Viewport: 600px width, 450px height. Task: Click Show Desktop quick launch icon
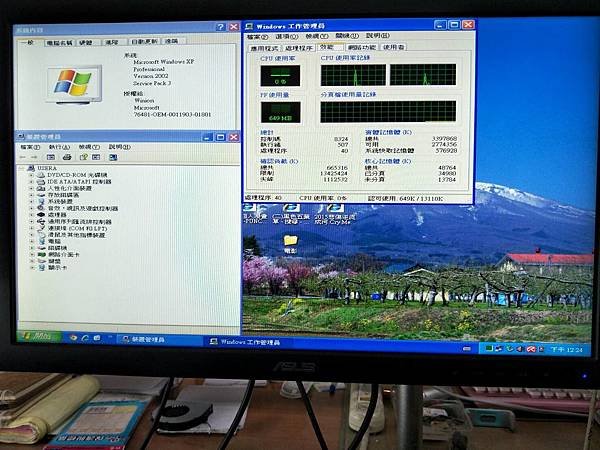(x=97, y=338)
